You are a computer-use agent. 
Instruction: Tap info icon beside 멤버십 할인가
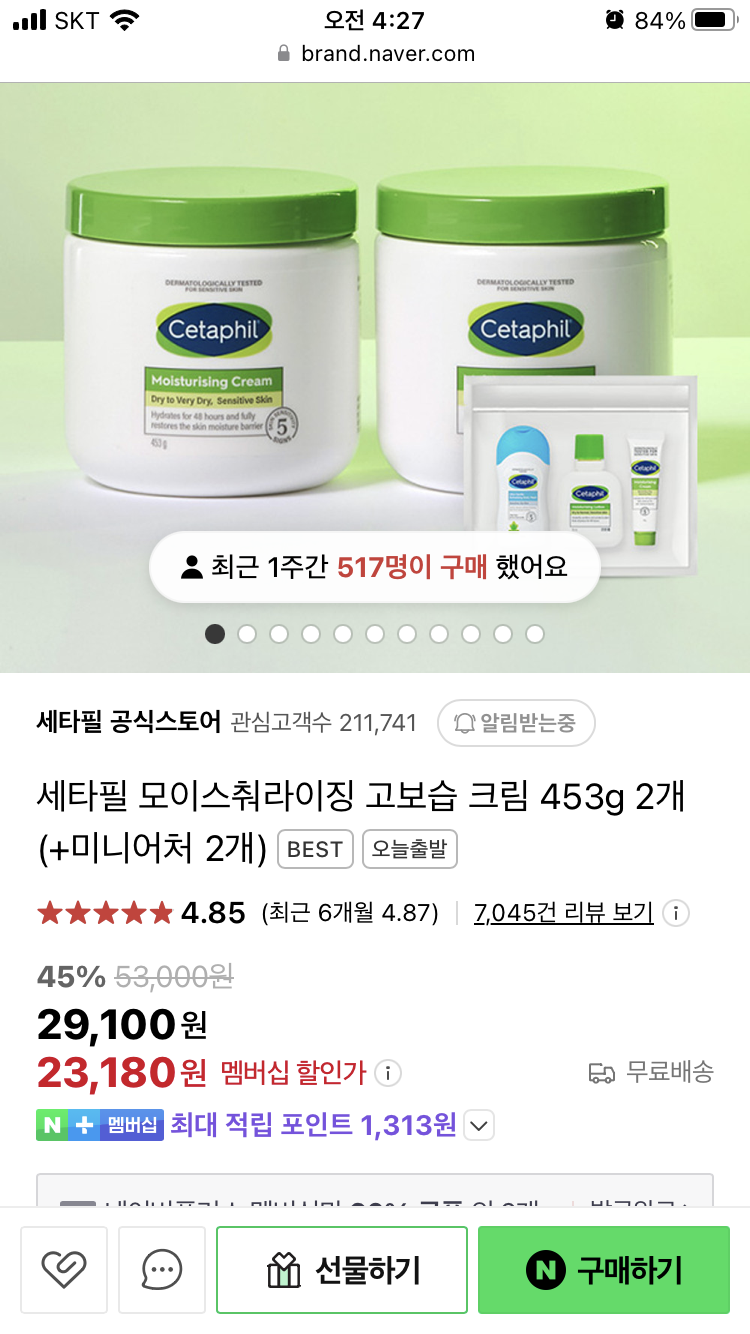coord(388,1073)
